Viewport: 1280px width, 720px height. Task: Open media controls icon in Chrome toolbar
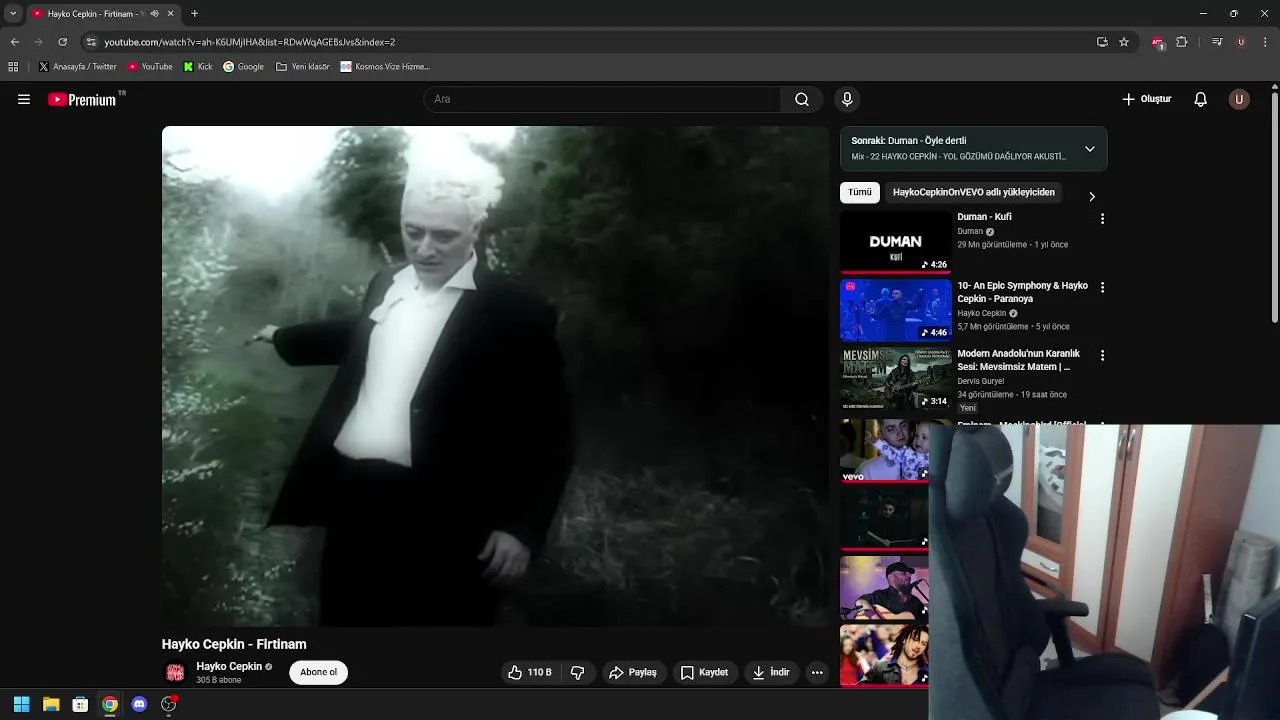click(1217, 42)
